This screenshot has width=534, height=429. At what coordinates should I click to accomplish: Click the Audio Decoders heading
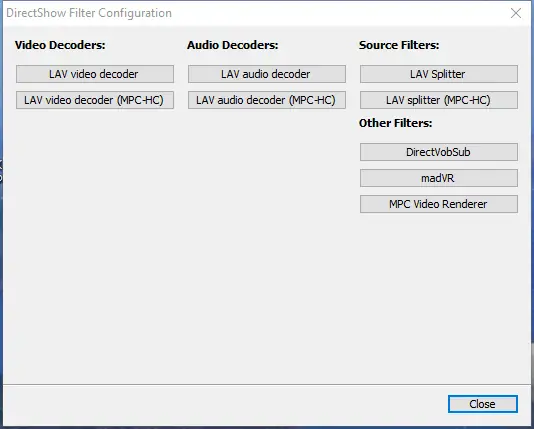tap(233, 45)
